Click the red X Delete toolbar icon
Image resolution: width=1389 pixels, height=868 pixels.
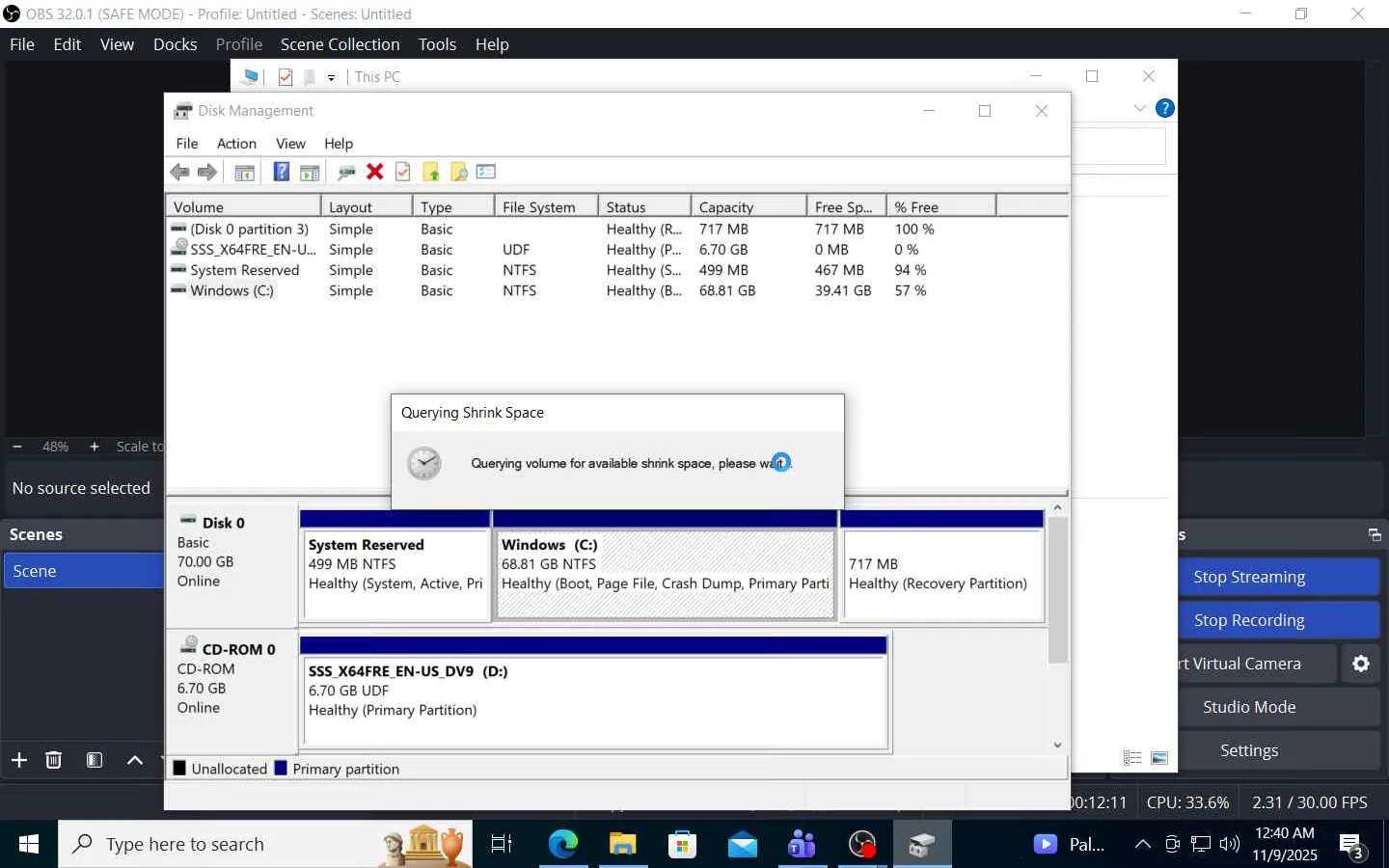pos(375,172)
